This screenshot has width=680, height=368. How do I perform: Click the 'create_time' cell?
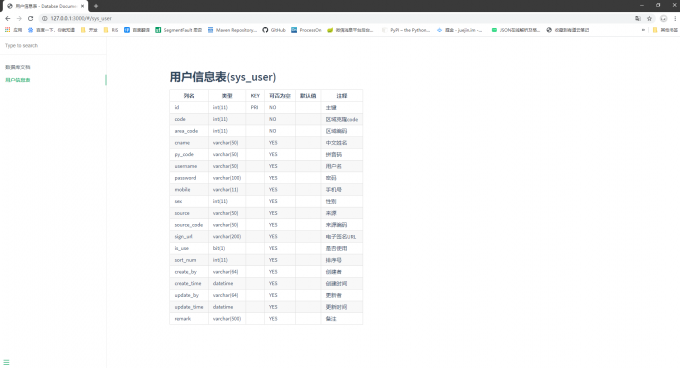(x=189, y=283)
